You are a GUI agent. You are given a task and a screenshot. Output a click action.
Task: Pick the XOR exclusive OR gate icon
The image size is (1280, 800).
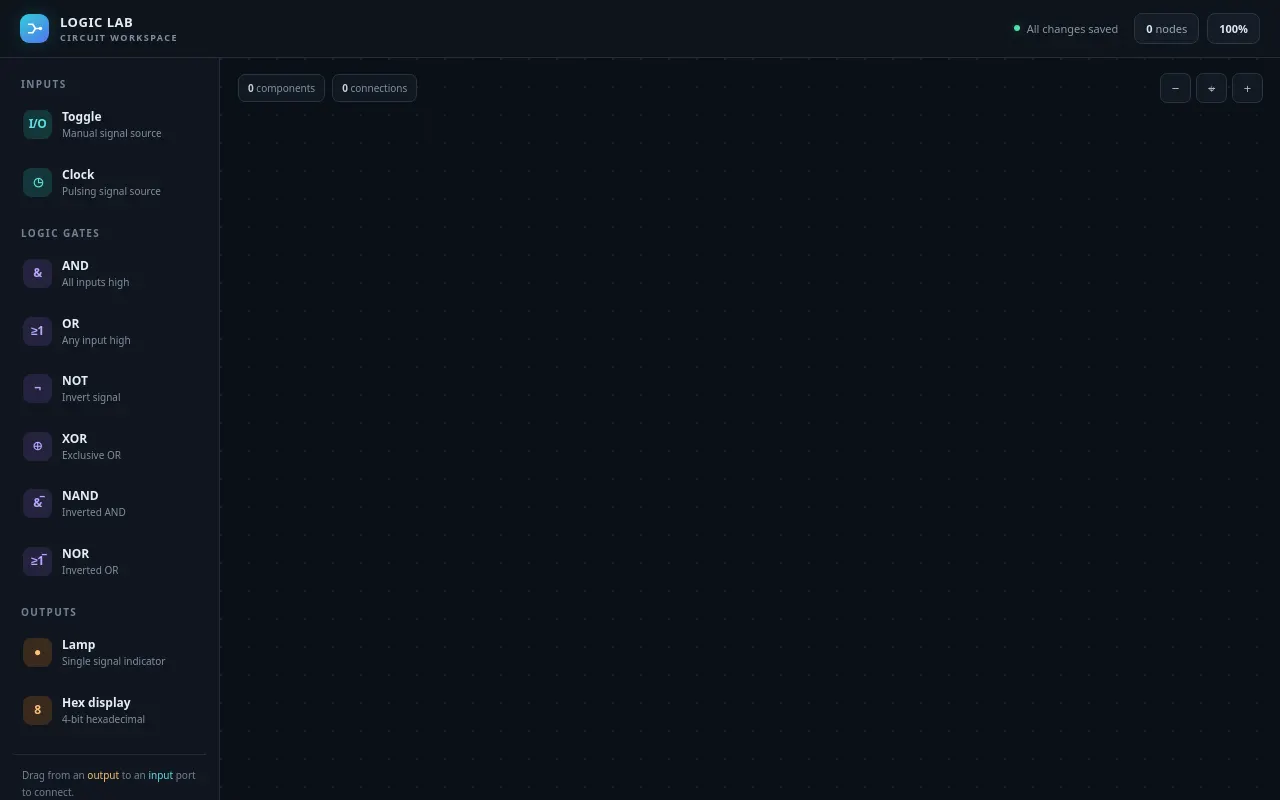click(37, 446)
